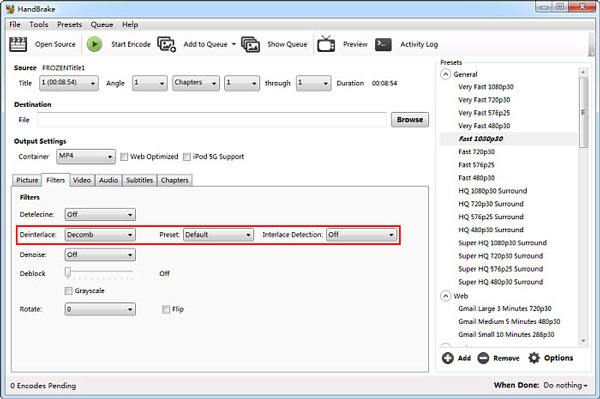Enable the Web Optimized checkbox
600x399 pixels.
[x=124, y=157]
